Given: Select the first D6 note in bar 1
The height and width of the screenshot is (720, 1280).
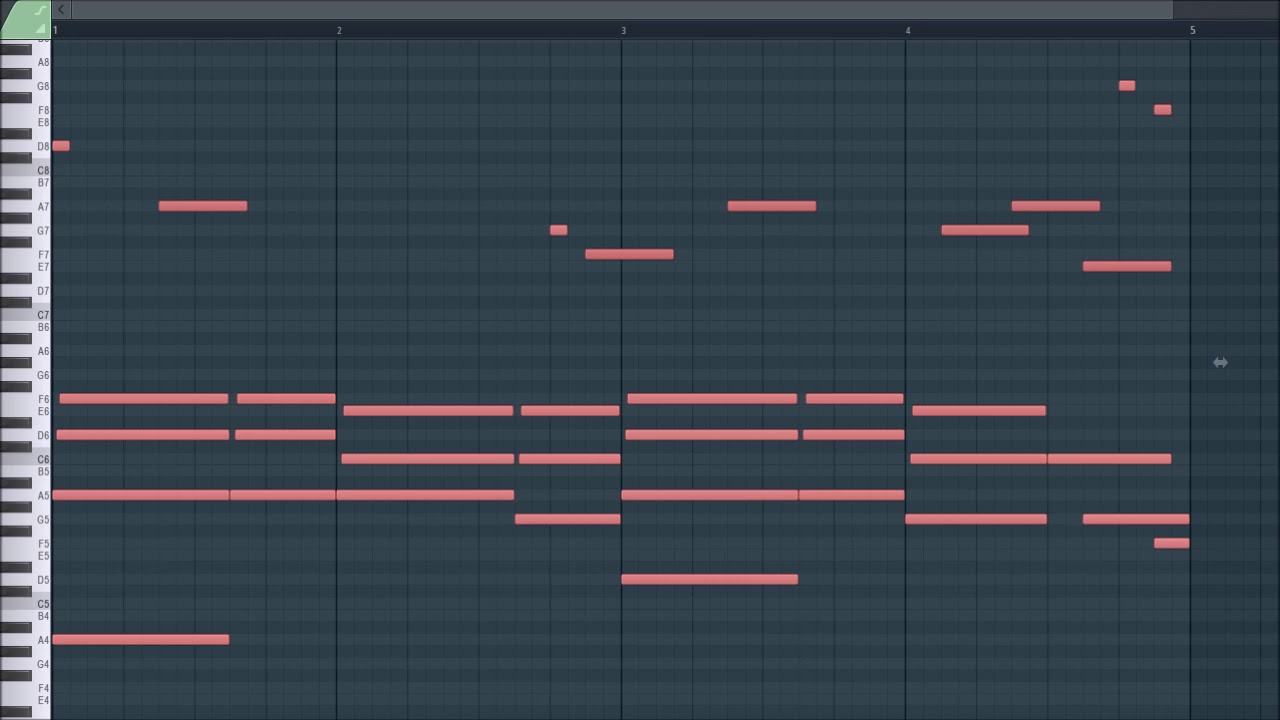Looking at the screenshot, I should (143, 435).
